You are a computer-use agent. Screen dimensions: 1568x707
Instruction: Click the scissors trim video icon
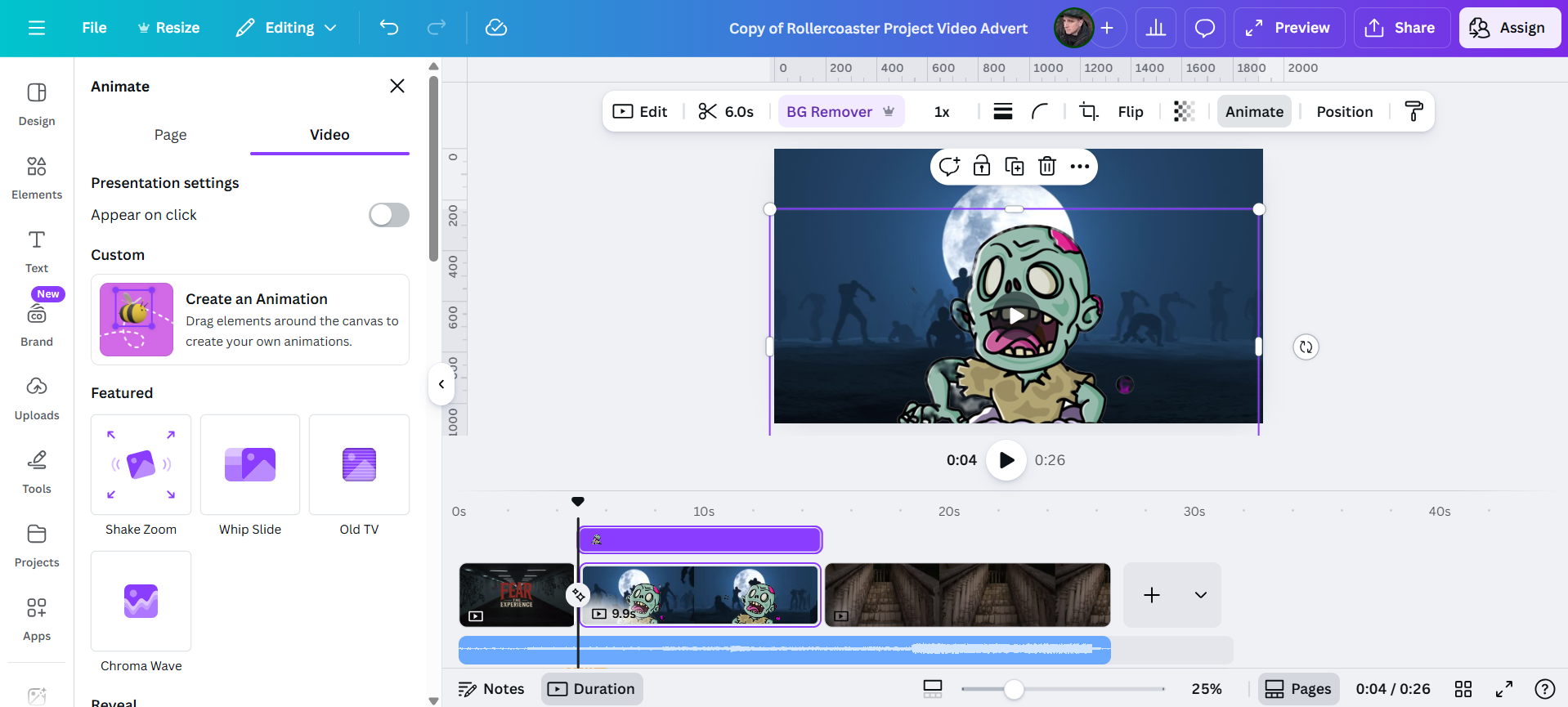pos(708,112)
